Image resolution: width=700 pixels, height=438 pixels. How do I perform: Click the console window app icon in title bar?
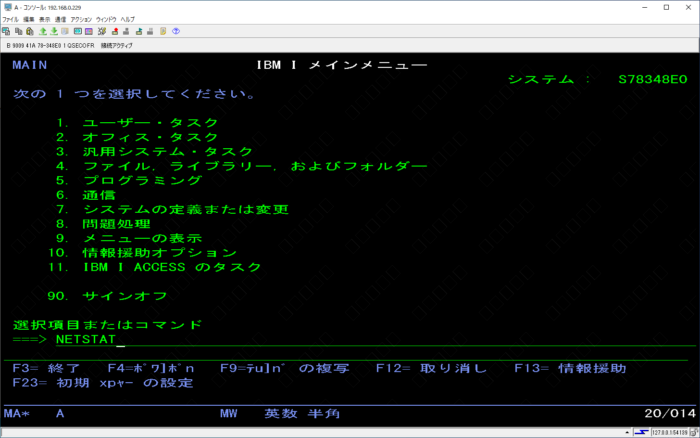8,7
